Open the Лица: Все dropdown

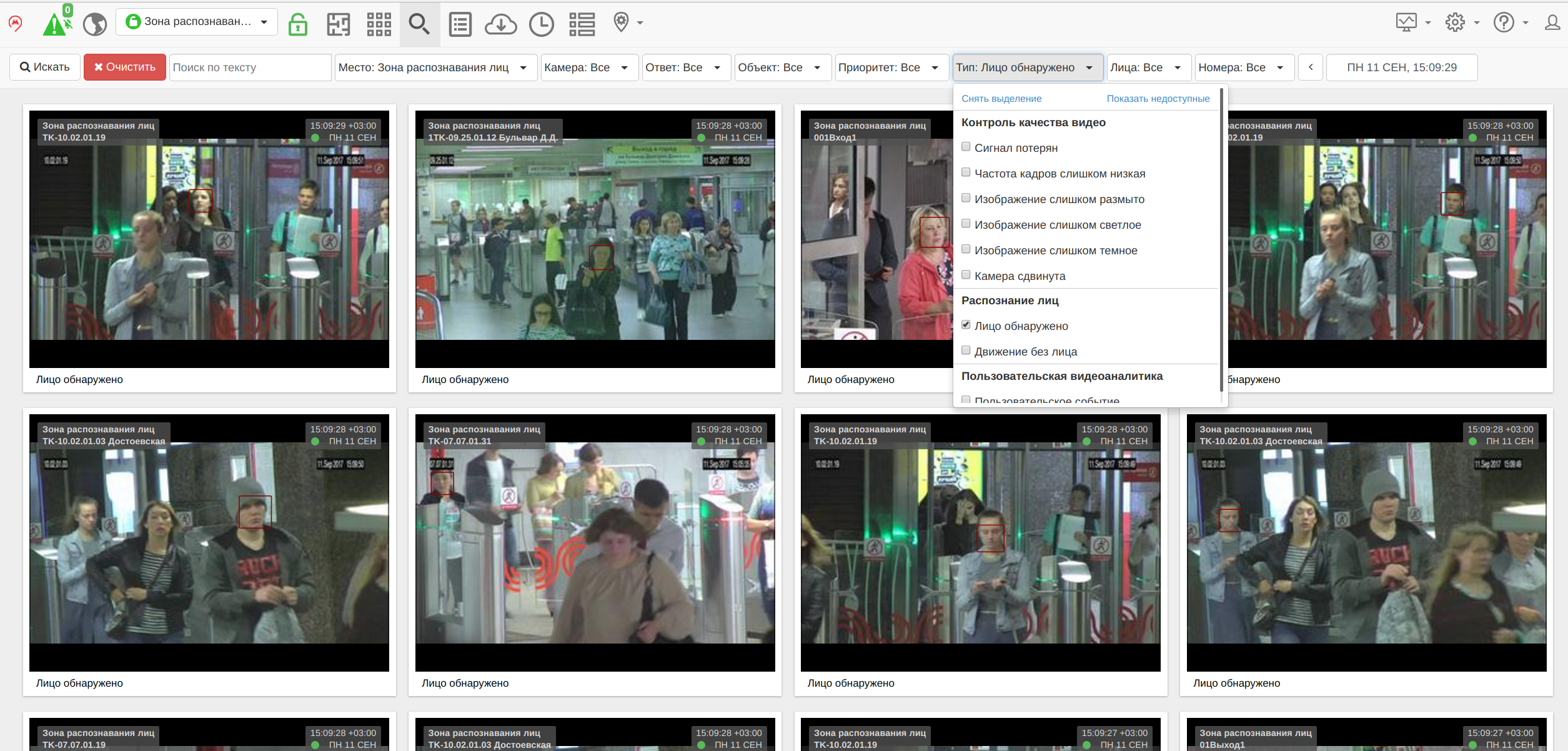coord(1148,67)
